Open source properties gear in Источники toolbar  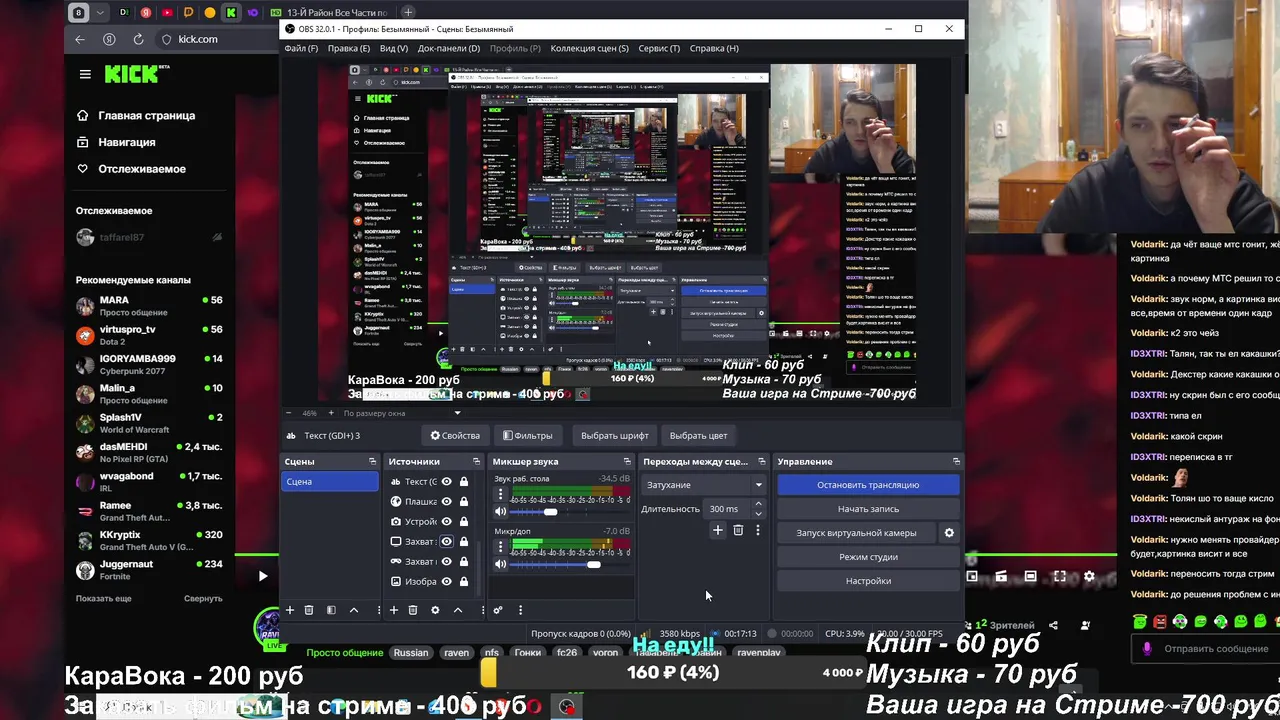tap(435, 610)
